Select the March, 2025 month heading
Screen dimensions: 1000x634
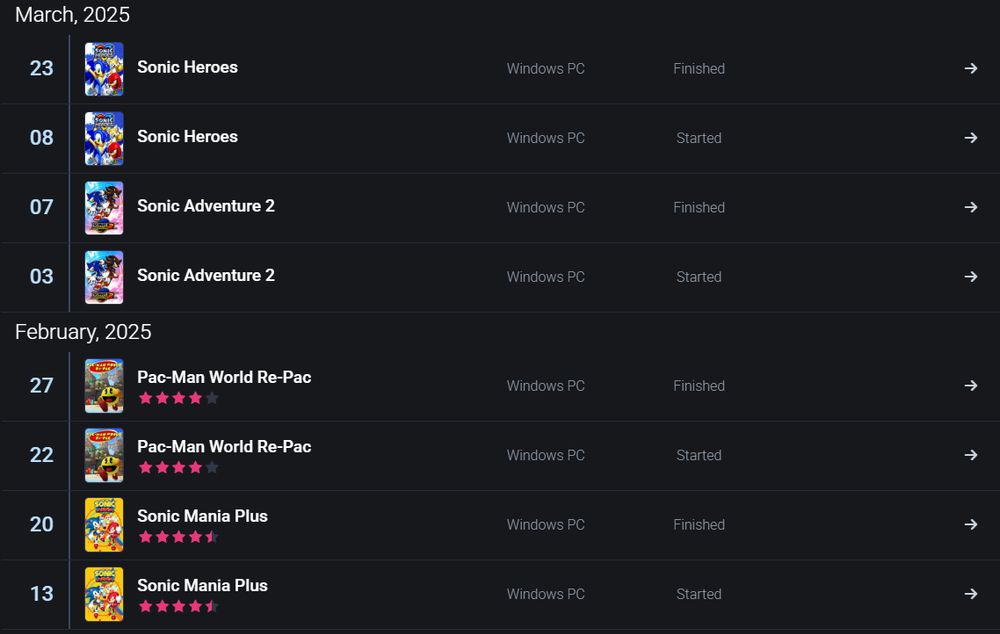[x=72, y=15]
